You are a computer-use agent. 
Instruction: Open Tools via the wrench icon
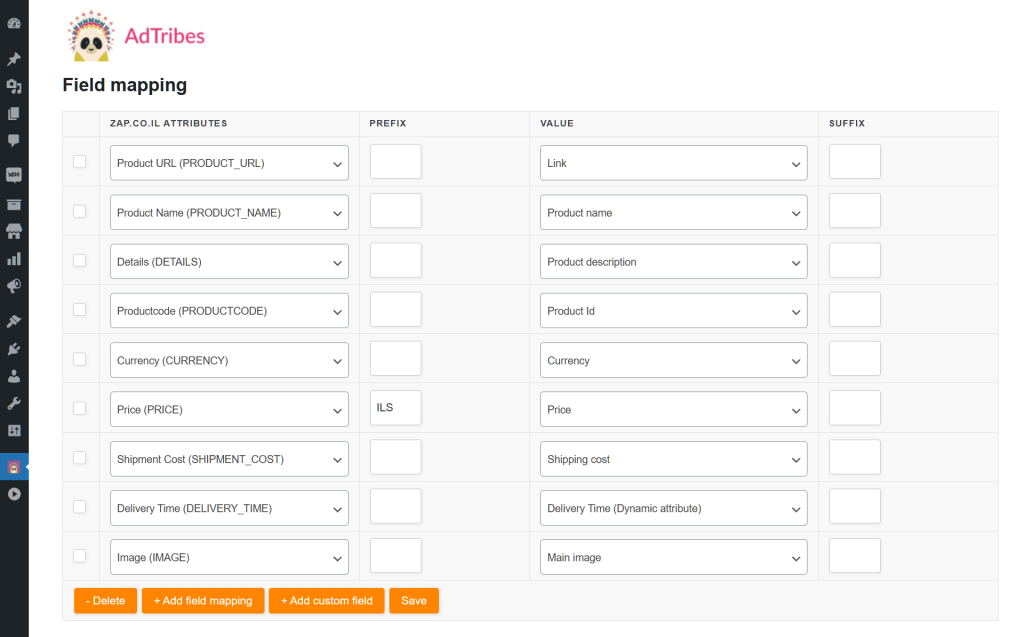(x=14, y=403)
